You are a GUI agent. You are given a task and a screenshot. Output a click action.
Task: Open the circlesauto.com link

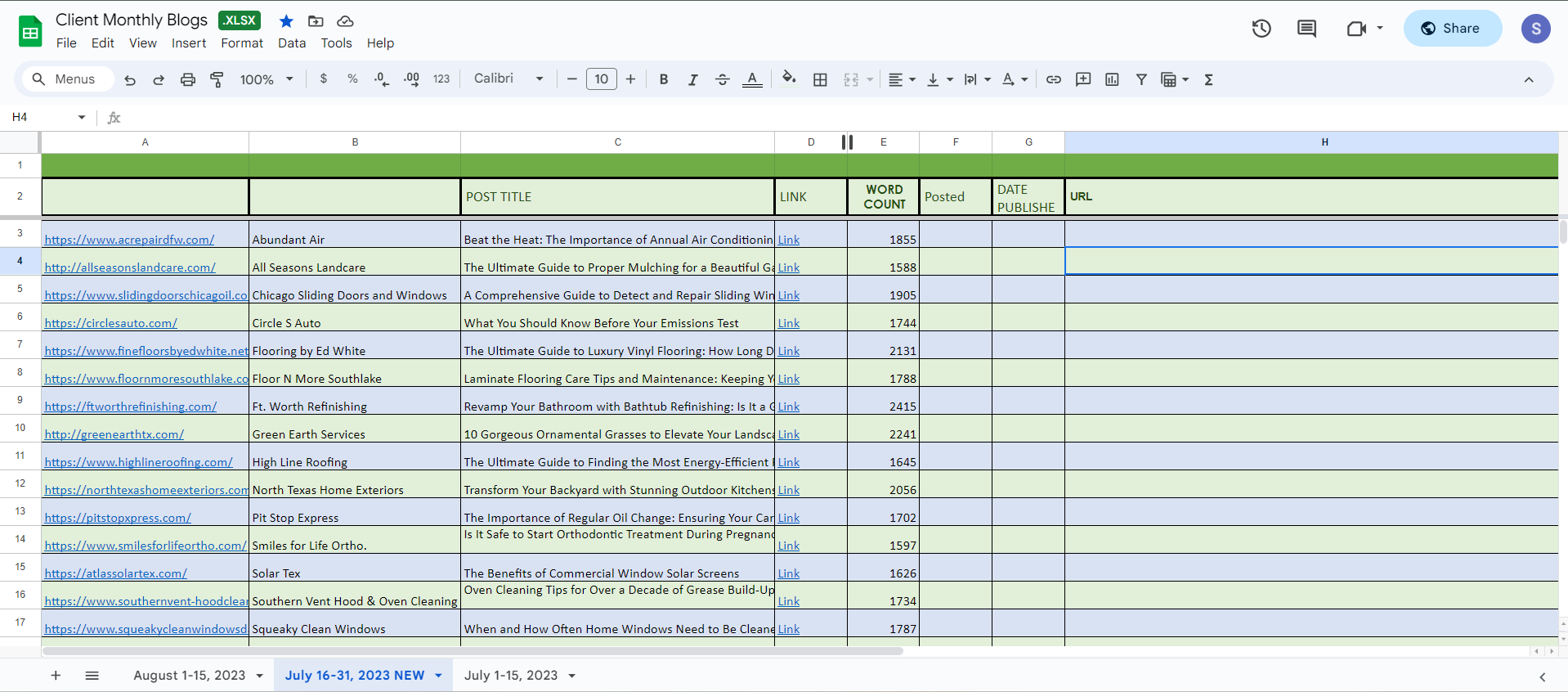point(110,323)
